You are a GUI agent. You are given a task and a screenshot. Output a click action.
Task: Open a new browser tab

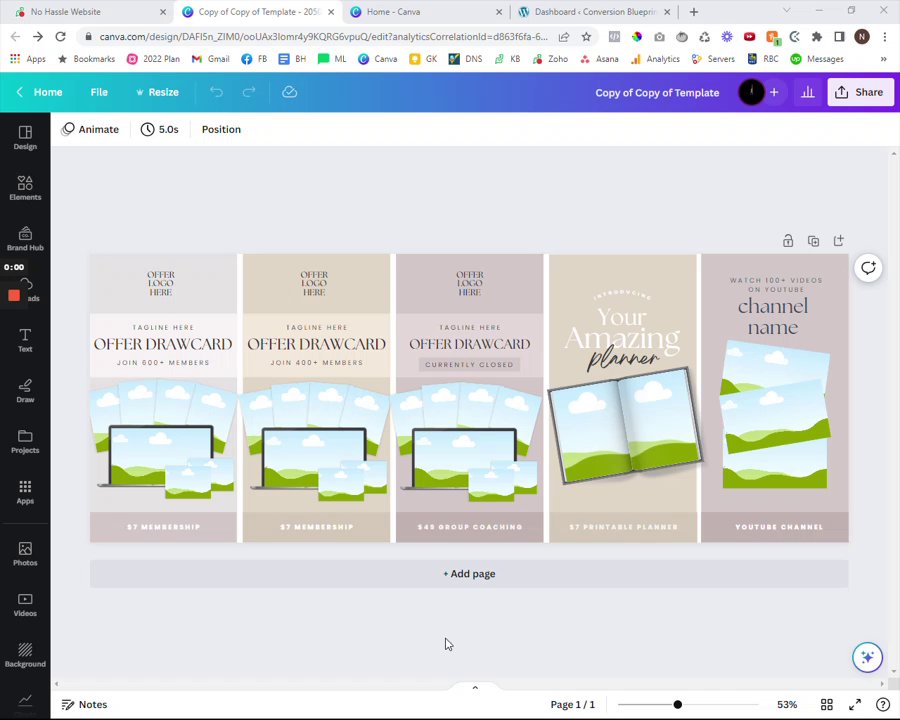coord(694,11)
